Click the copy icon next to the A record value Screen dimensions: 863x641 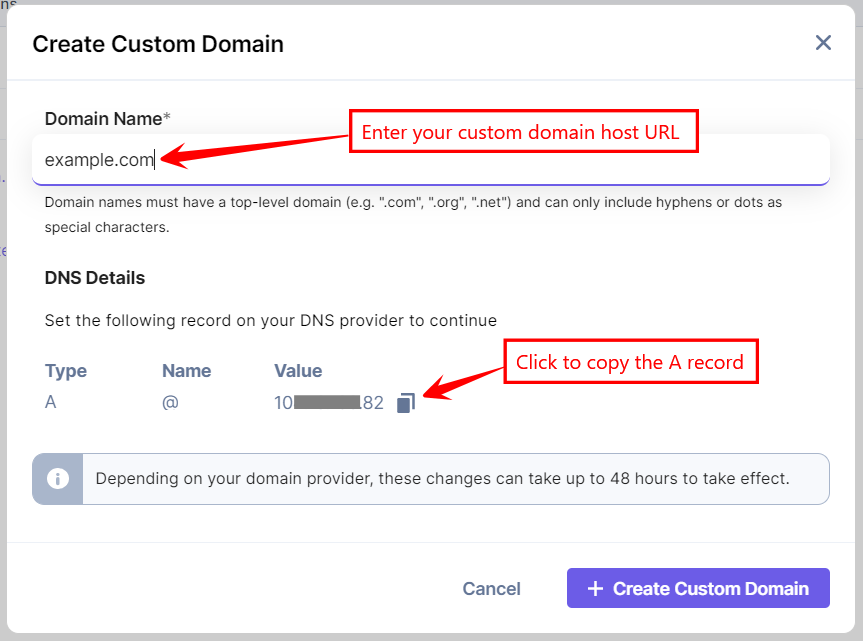[406, 402]
